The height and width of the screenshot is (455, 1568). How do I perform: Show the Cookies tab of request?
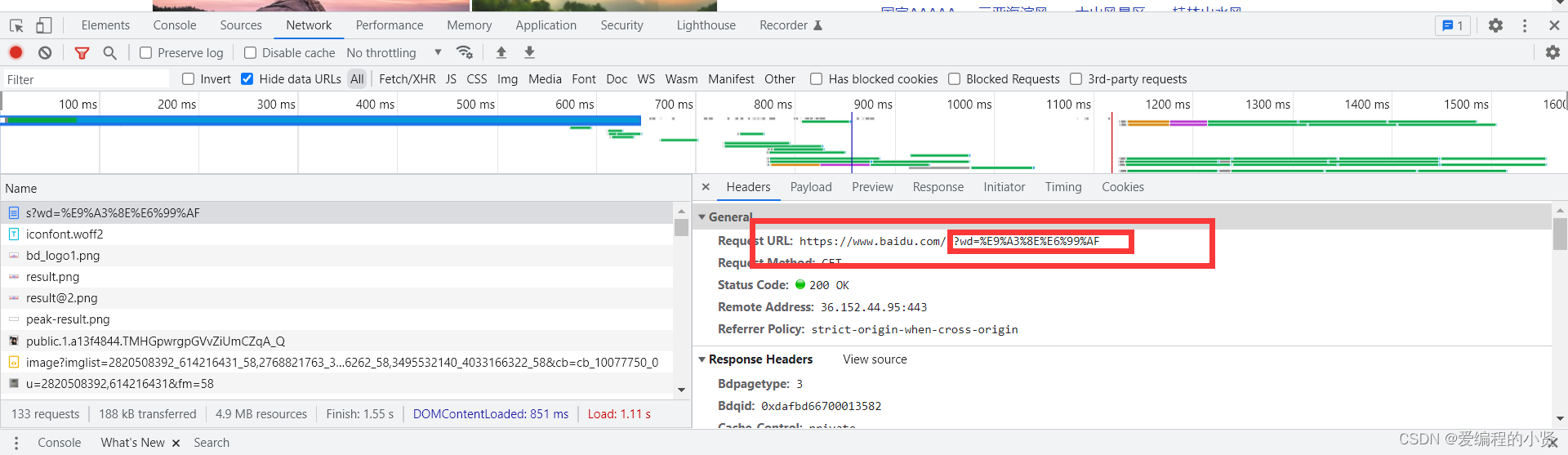click(x=1123, y=187)
